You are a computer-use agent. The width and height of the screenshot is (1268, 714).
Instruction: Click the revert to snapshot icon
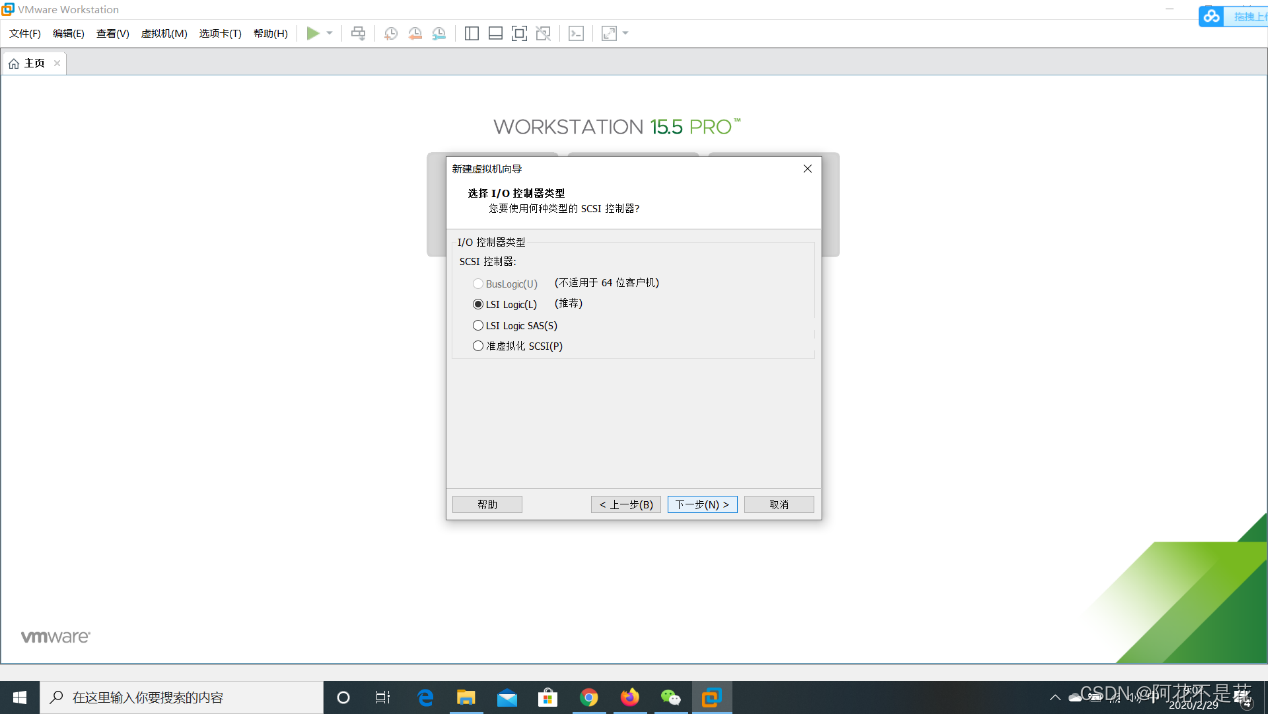coord(415,33)
